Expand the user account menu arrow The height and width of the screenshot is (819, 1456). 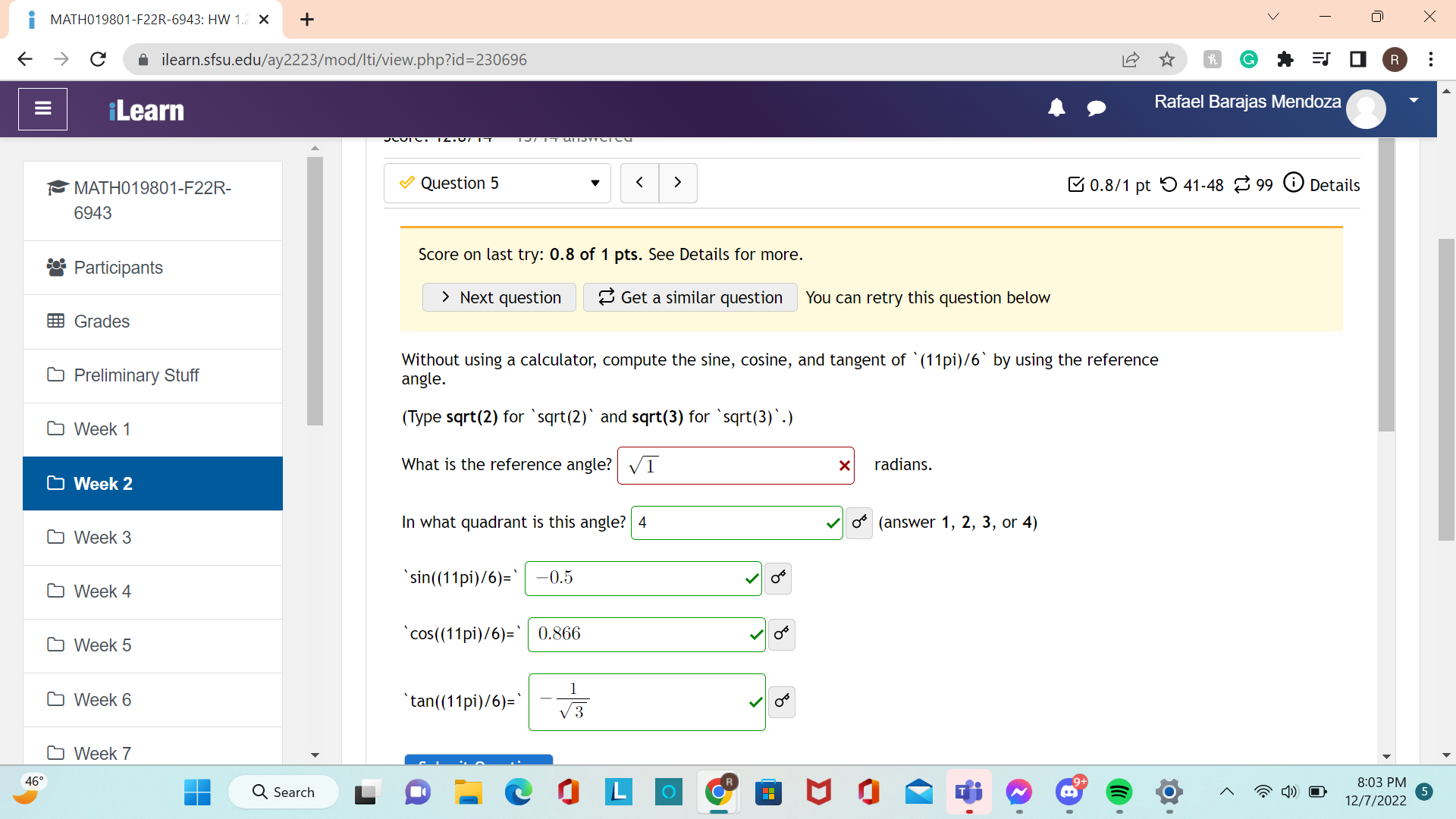click(1414, 101)
